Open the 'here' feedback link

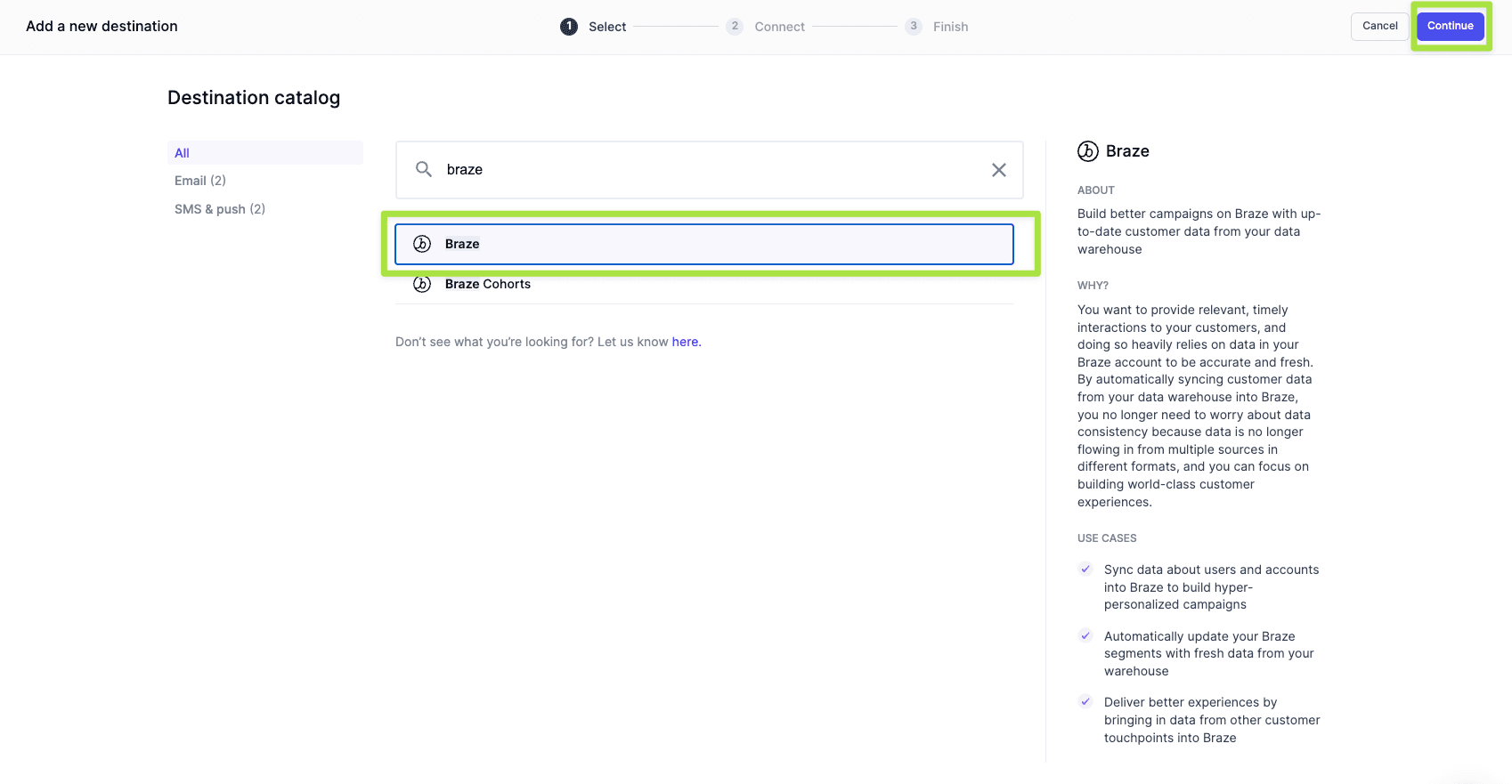click(x=686, y=342)
